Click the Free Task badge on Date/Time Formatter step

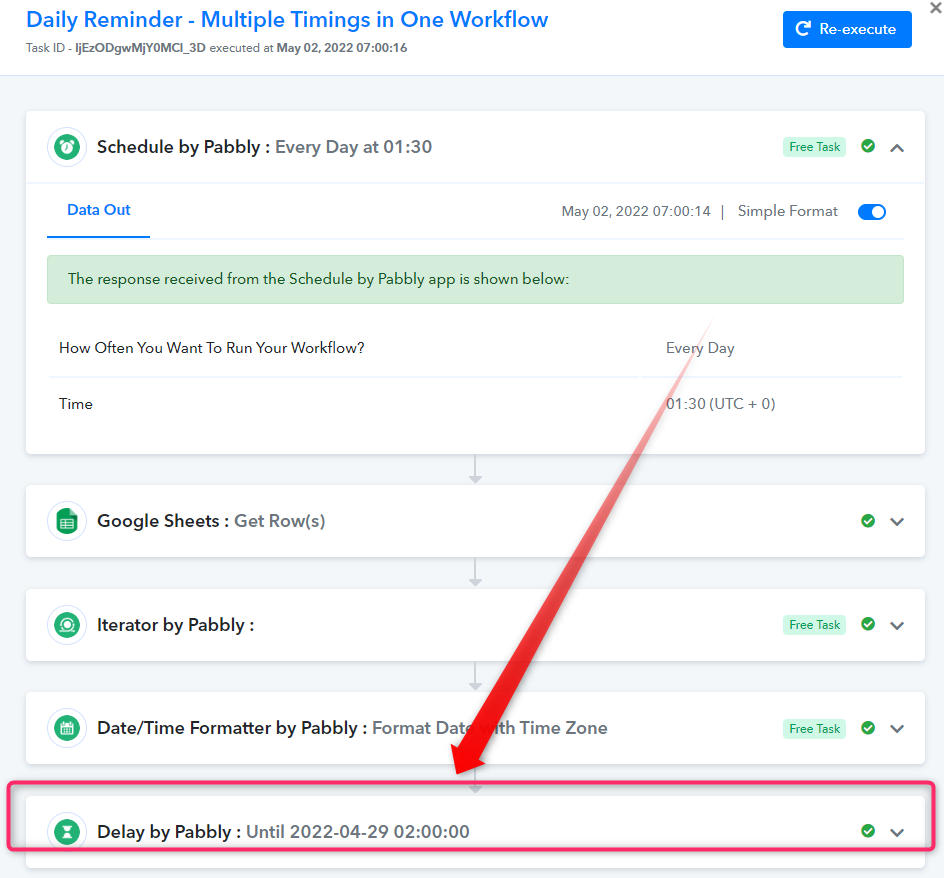[814, 729]
